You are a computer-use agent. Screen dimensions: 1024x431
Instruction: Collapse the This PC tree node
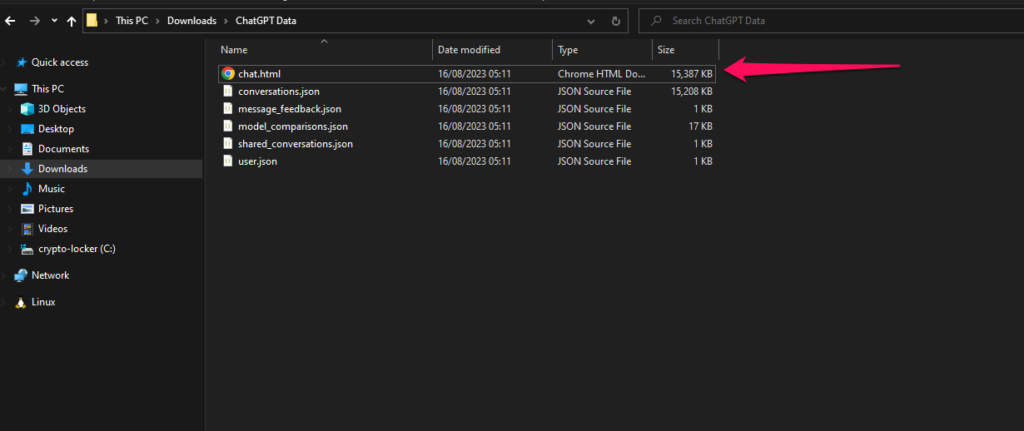[x=5, y=89]
